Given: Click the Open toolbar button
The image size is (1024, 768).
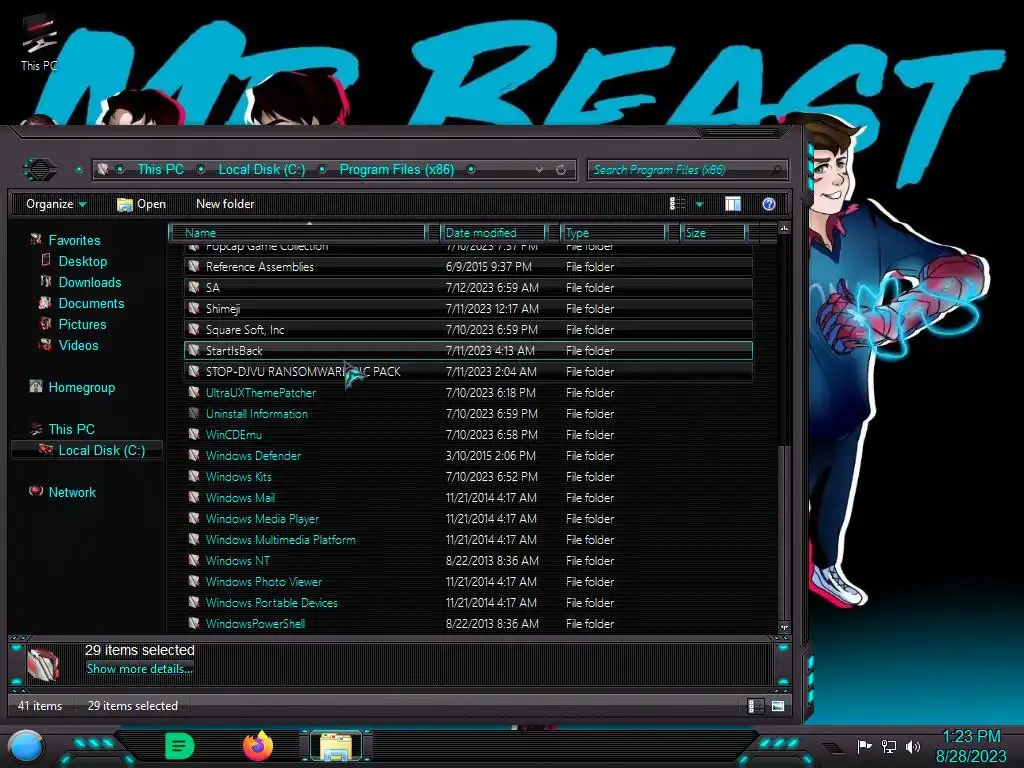Looking at the screenshot, I should tap(141, 204).
